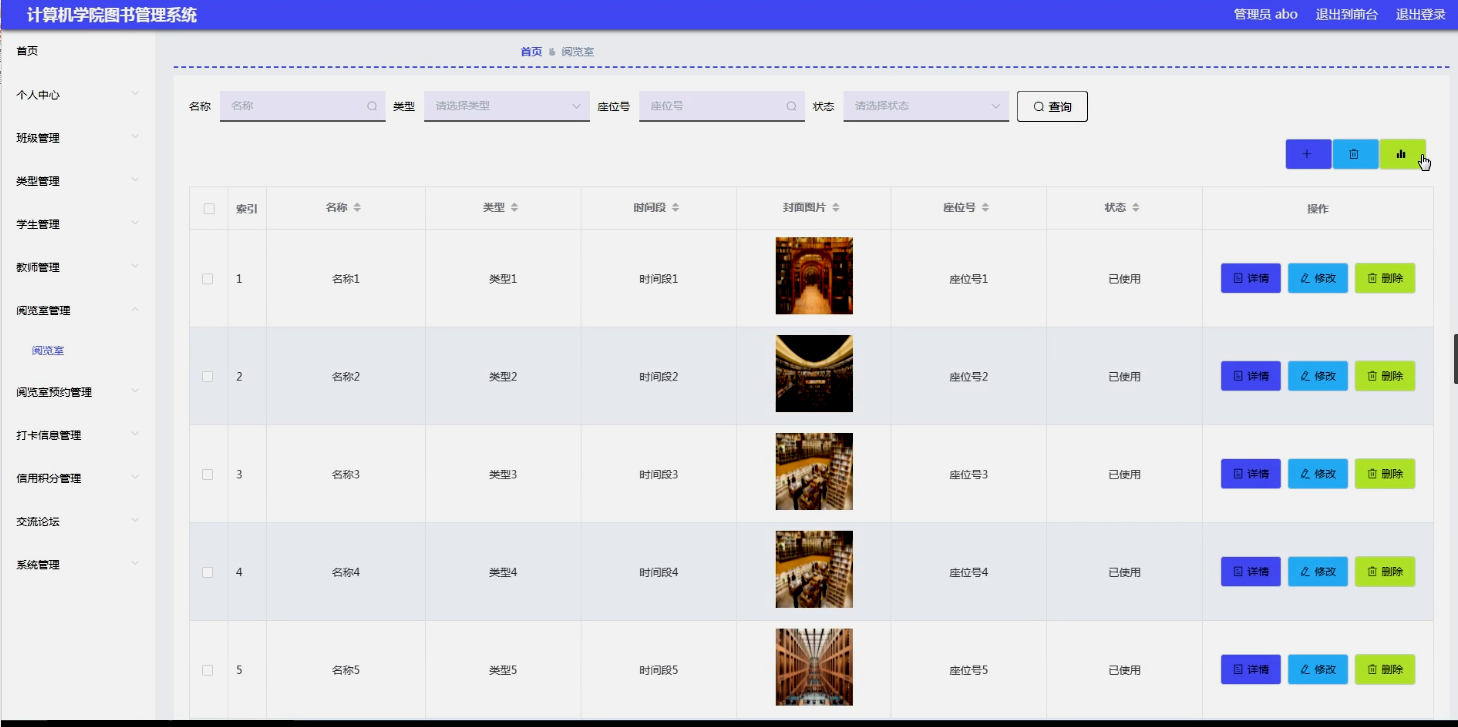The image size is (1458, 727).
Task: Check the checkbox for row 名称3
Action: click(208, 473)
